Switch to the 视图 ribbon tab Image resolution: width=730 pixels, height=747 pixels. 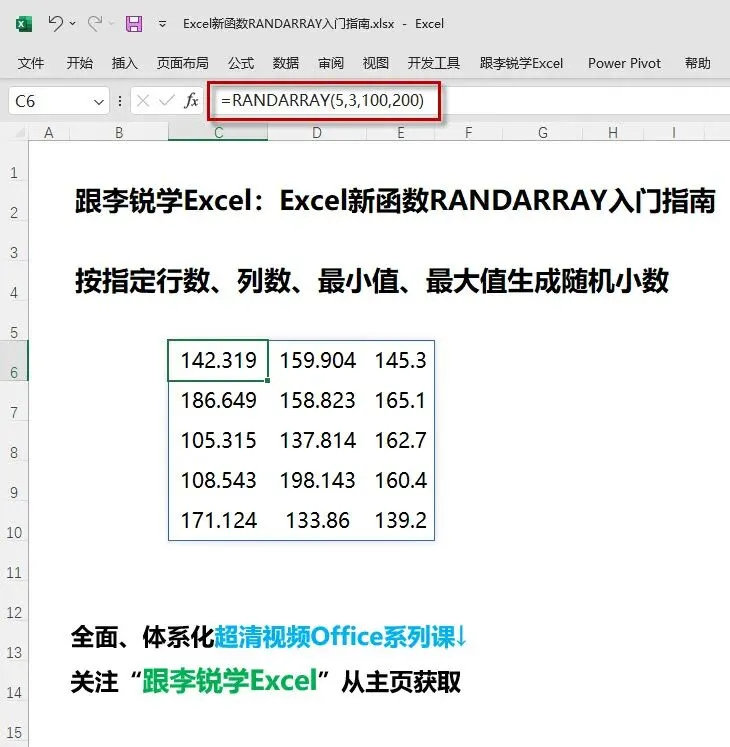375,63
